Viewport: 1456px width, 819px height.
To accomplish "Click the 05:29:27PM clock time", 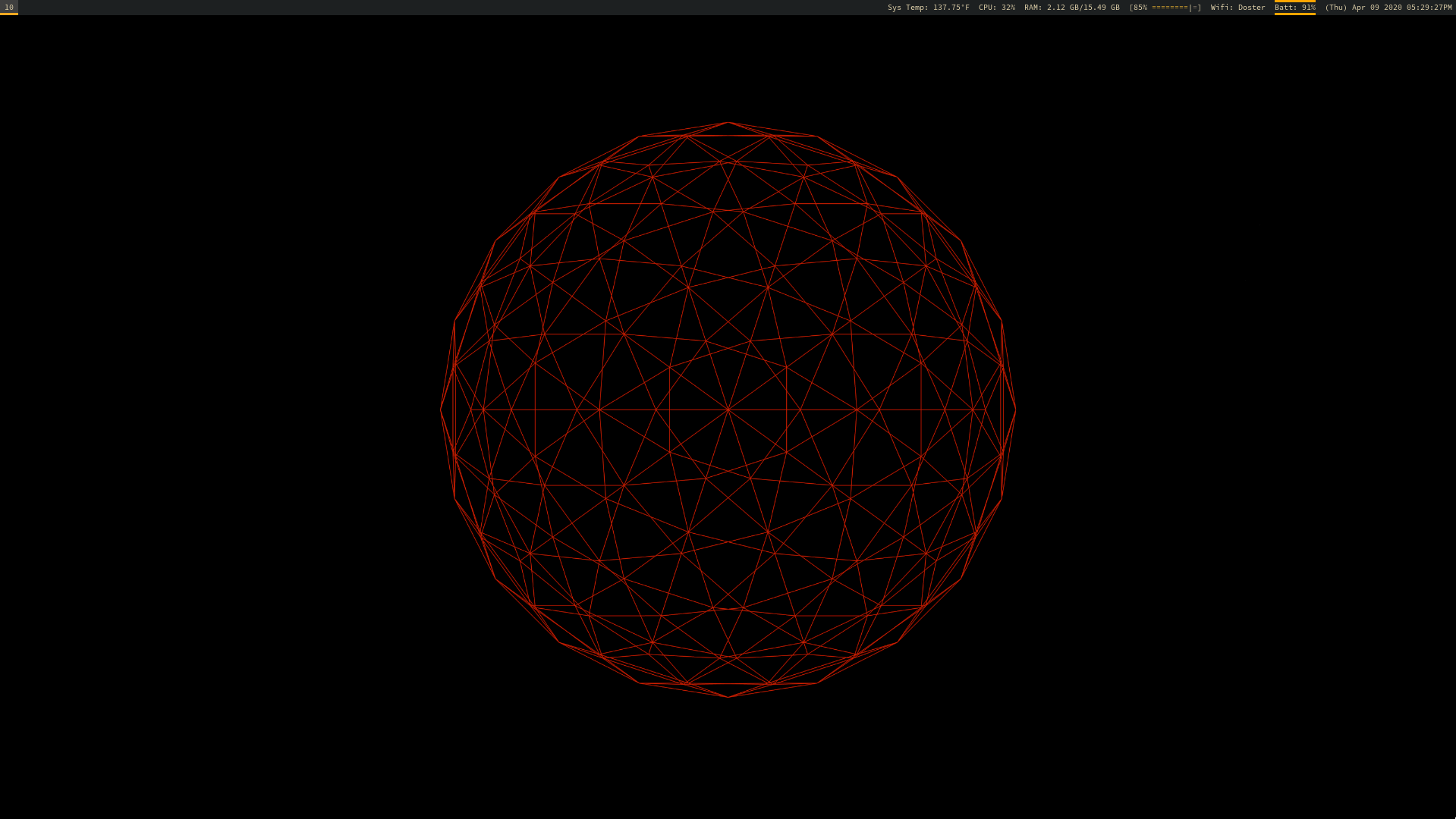I will [1429, 8].
